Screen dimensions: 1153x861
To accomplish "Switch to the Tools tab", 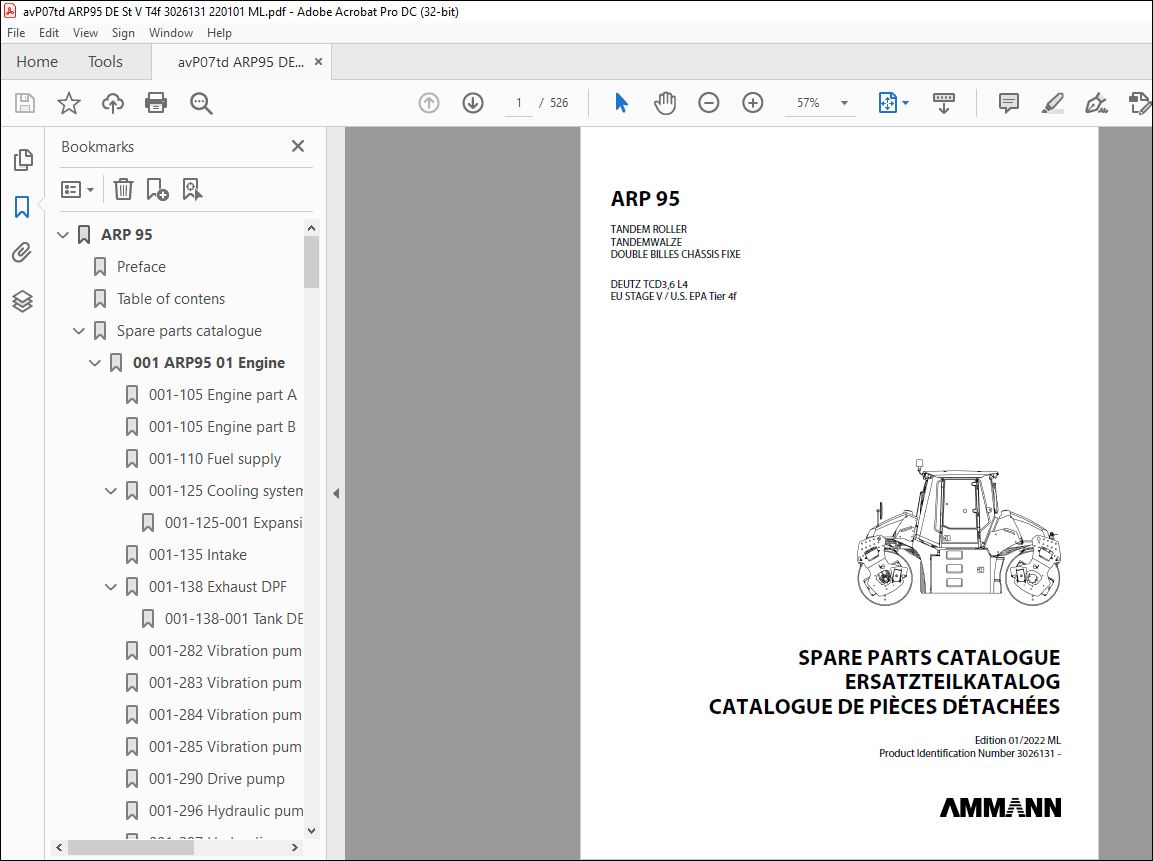I will pyautogui.click(x=105, y=62).
